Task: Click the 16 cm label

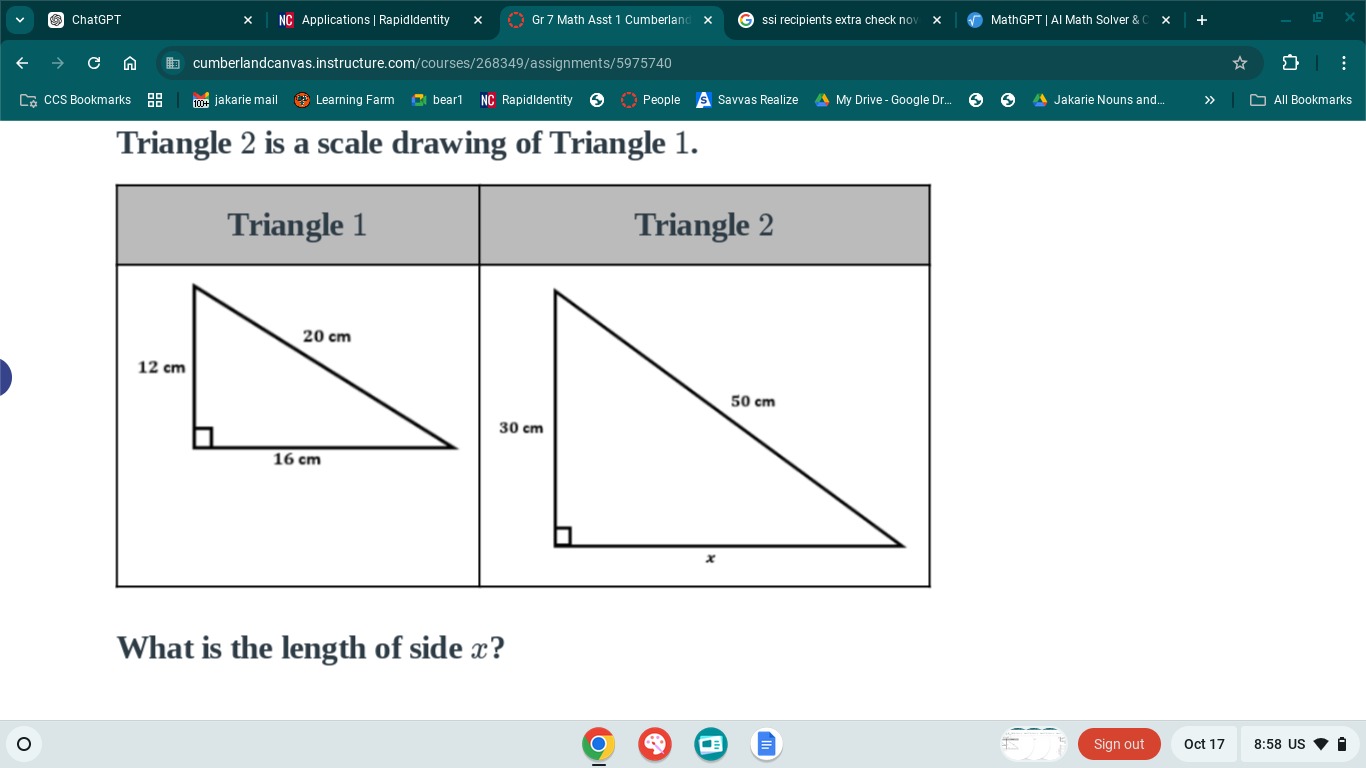Action: [x=297, y=459]
